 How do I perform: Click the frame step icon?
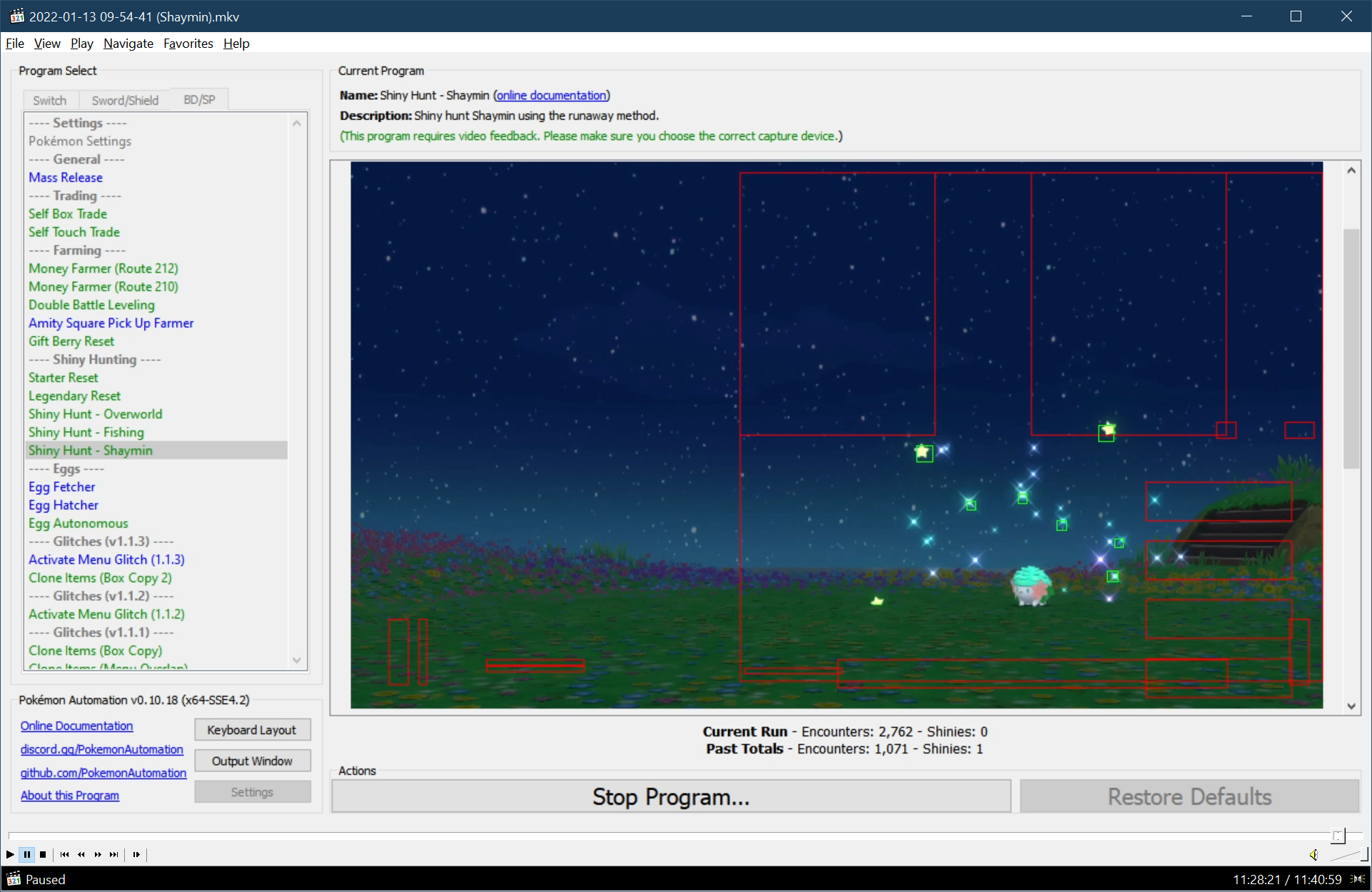pyautogui.click(x=136, y=854)
